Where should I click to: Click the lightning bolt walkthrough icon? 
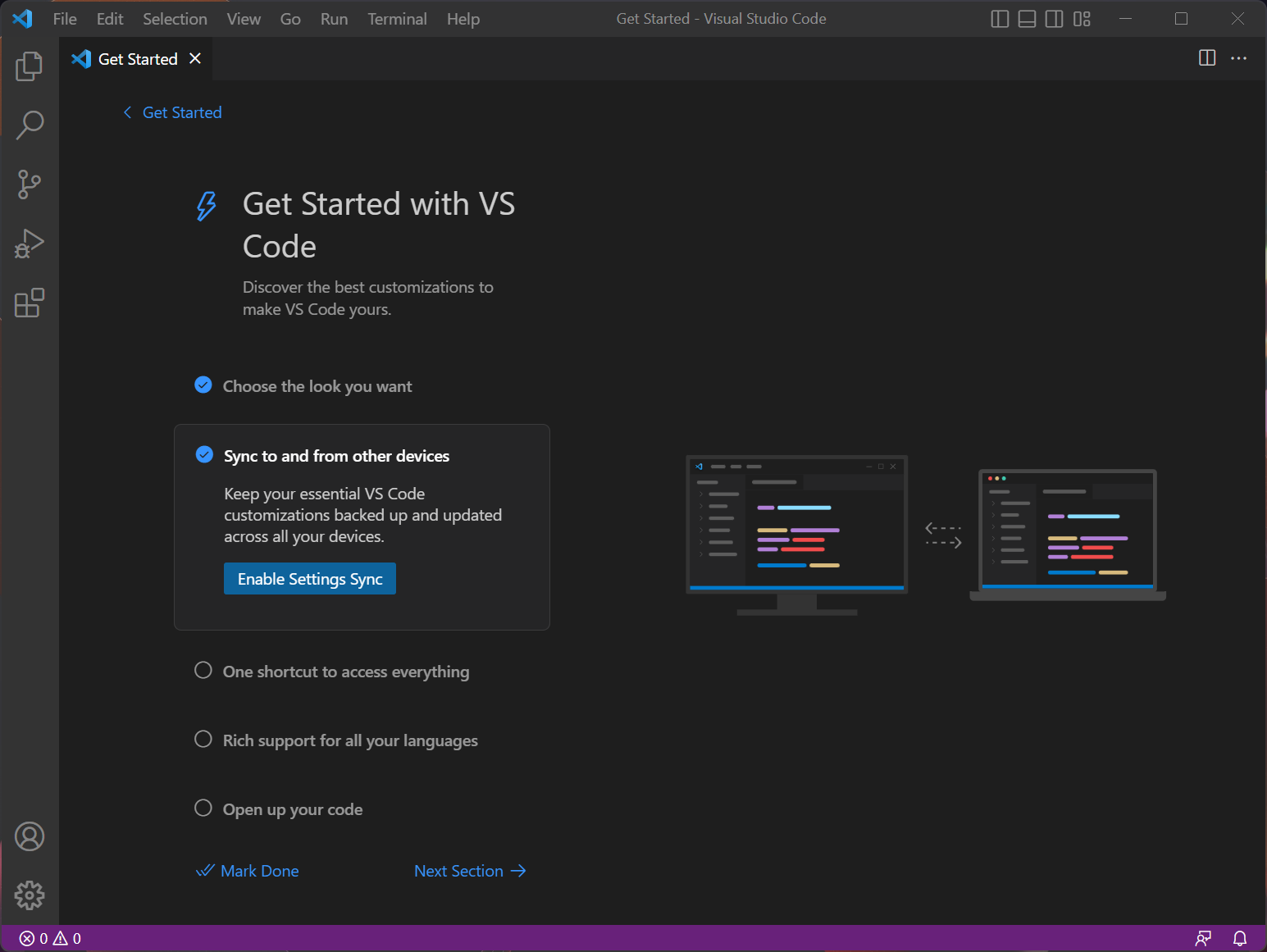click(207, 206)
